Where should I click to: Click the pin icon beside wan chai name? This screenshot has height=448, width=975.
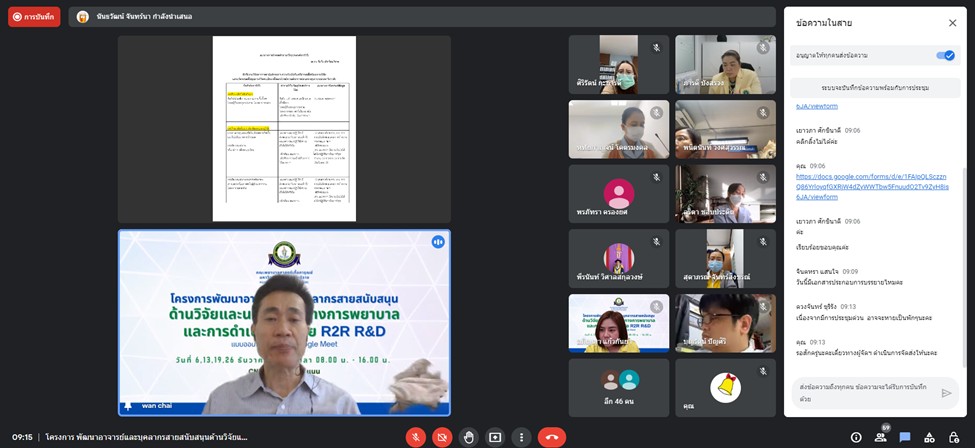[128, 406]
